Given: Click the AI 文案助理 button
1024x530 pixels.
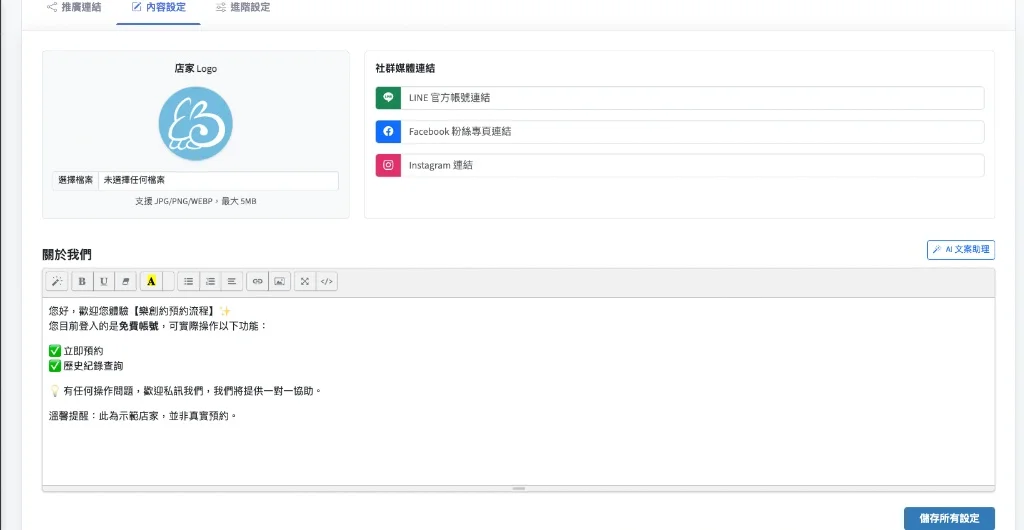Looking at the screenshot, I should click(x=960, y=249).
